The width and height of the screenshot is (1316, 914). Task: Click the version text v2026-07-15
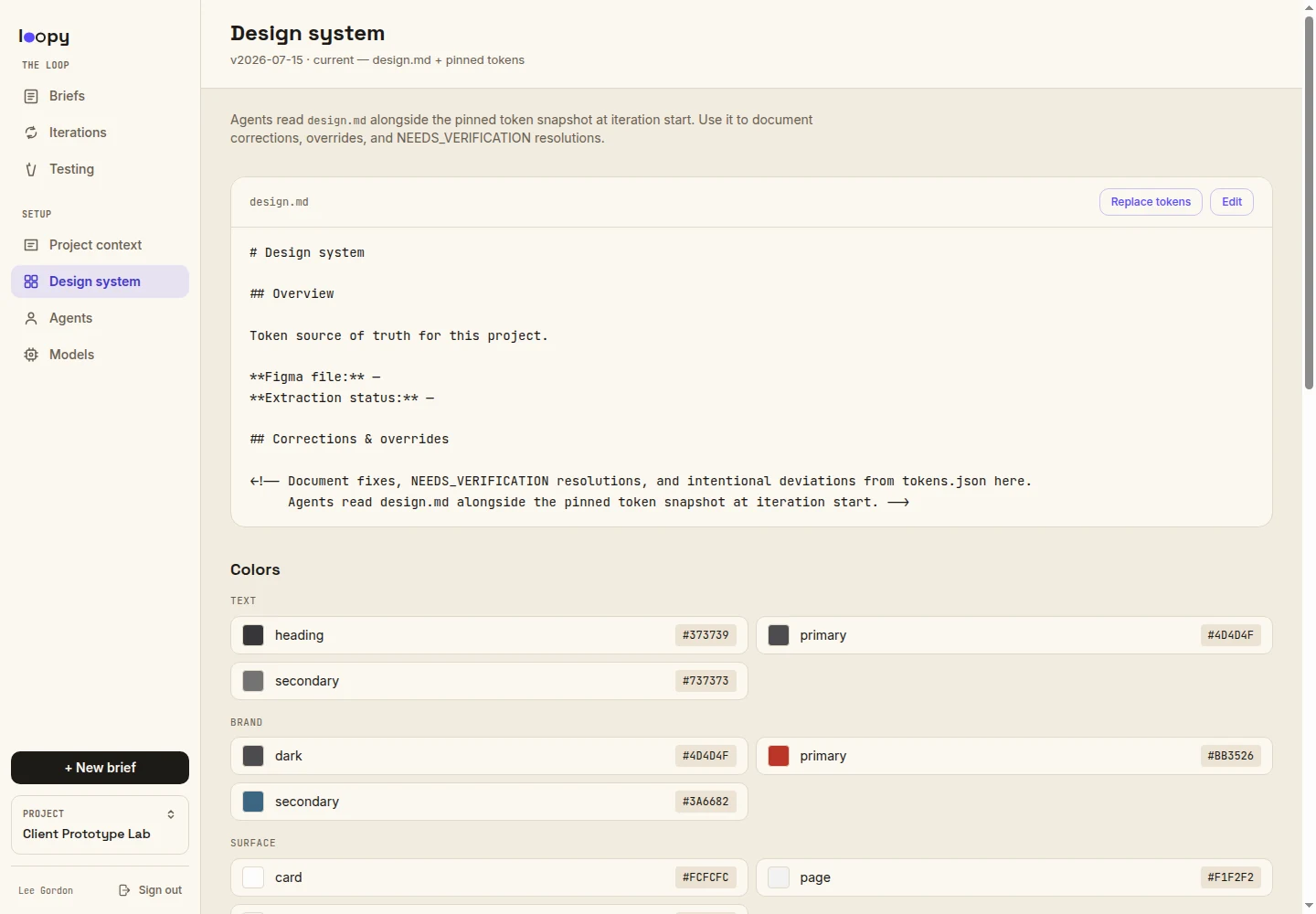[266, 60]
